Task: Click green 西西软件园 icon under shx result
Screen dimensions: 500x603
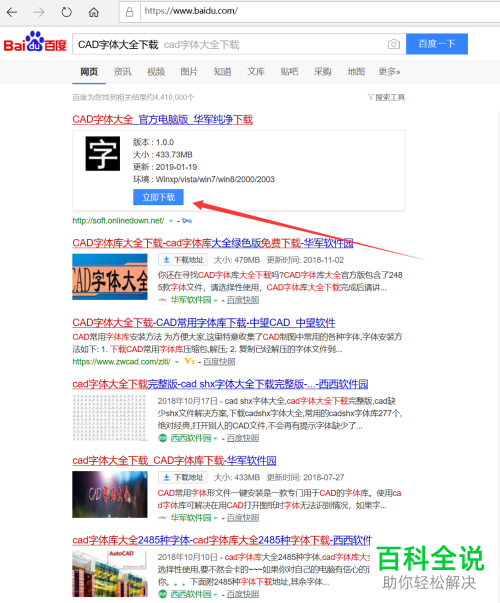Action: [163, 438]
